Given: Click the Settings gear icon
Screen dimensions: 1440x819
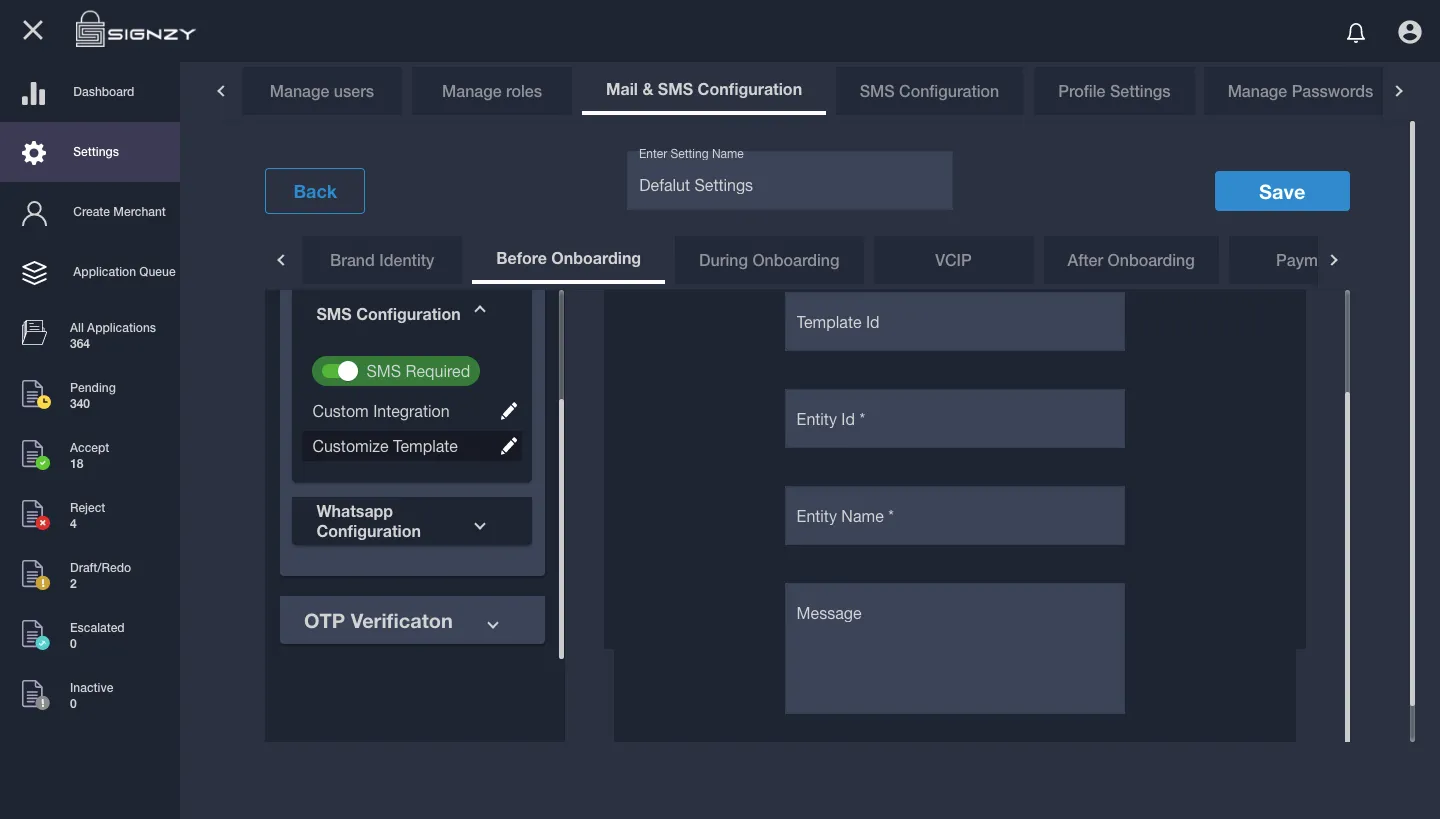Looking at the screenshot, I should point(34,152).
